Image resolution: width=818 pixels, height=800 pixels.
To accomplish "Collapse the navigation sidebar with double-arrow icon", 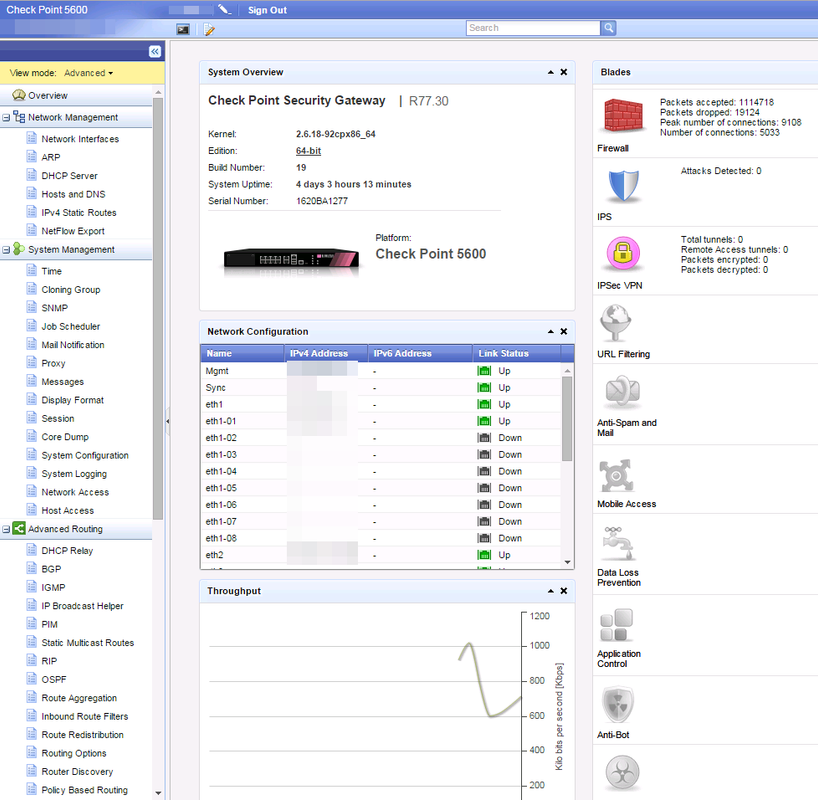I will click(x=154, y=51).
